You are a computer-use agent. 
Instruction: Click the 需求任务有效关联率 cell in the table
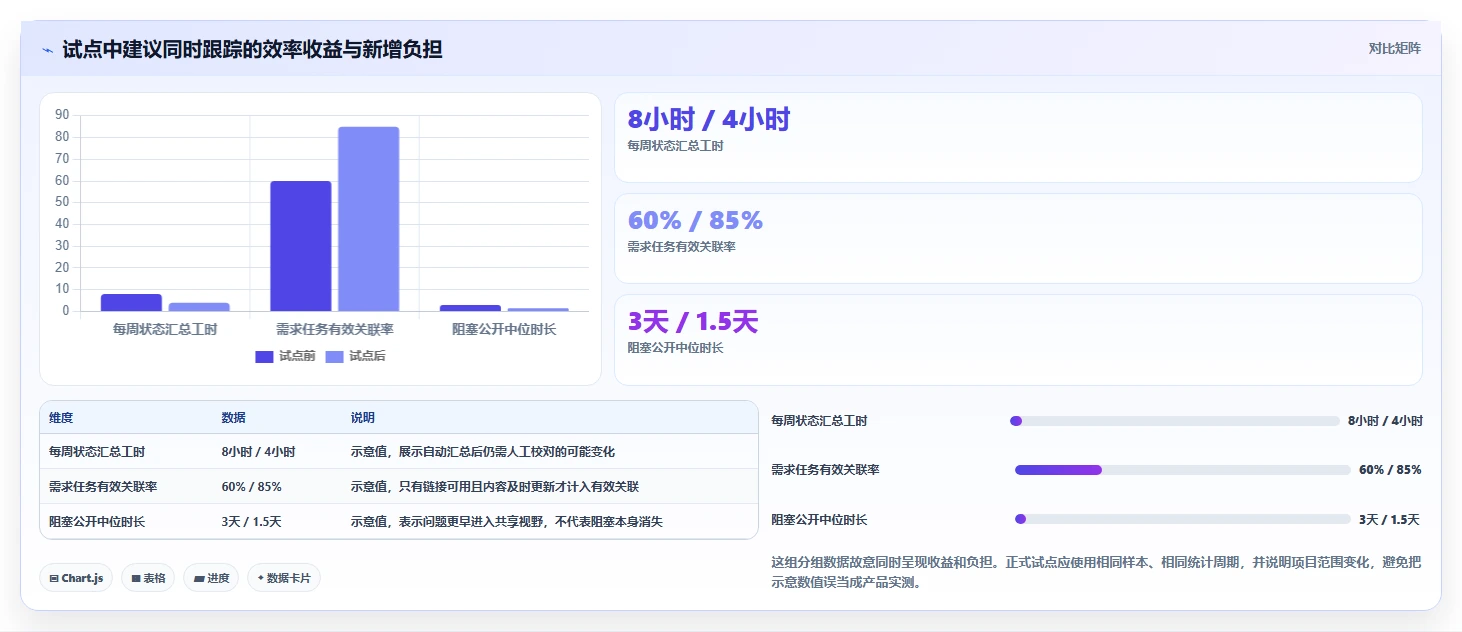(103, 487)
